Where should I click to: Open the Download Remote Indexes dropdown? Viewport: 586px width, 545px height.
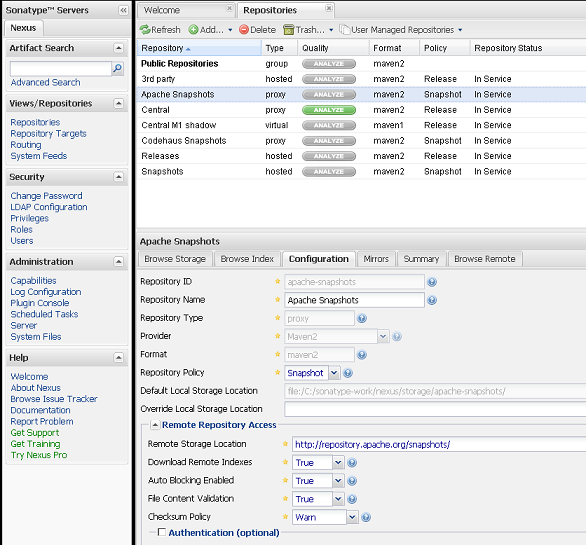point(338,462)
